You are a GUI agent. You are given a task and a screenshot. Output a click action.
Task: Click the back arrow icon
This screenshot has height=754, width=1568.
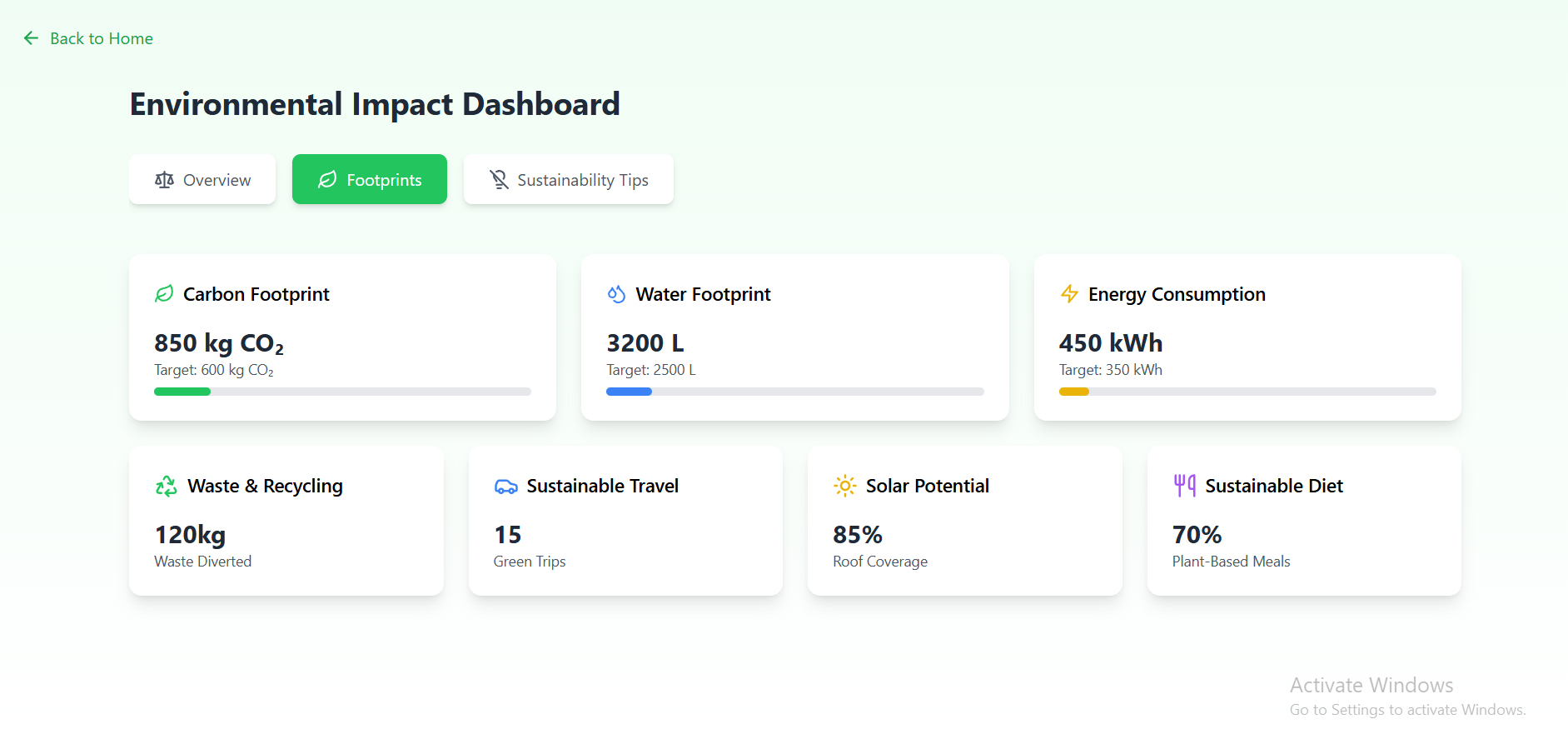click(x=31, y=38)
